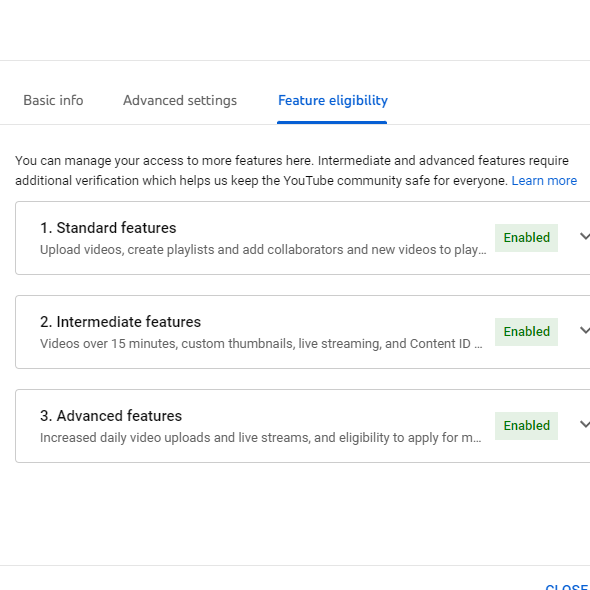The image size is (590, 590).
Task: Click the Enabled badge for Intermediate features
Action: [526, 332]
